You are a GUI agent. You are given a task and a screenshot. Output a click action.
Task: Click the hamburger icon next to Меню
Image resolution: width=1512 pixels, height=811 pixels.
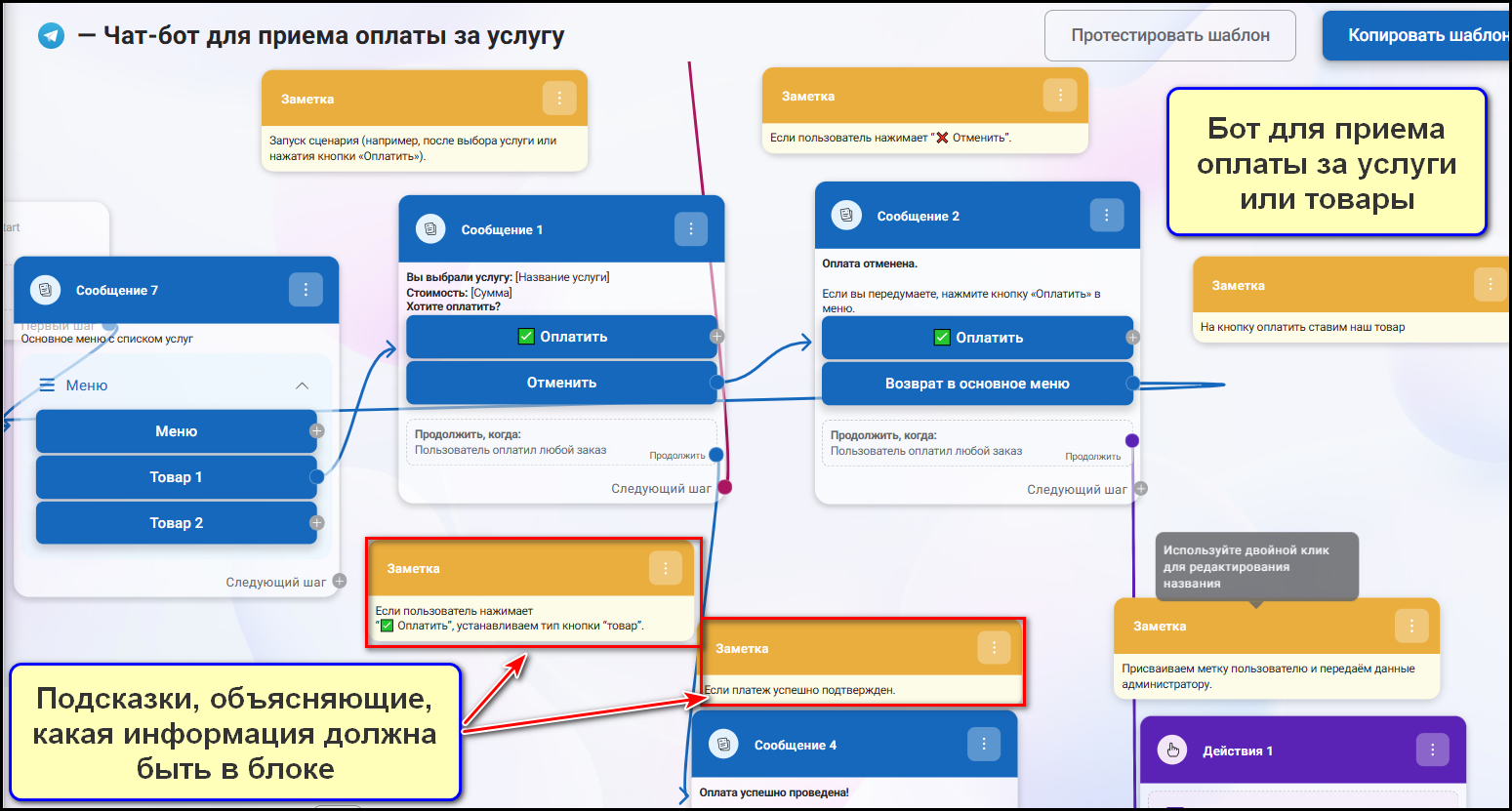(x=47, y=385)
